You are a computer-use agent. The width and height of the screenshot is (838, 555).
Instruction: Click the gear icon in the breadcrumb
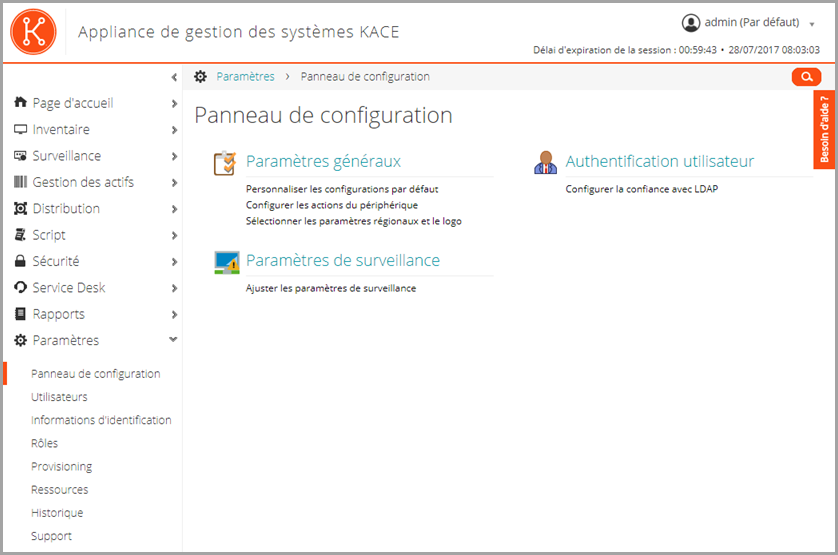(200, 76)
